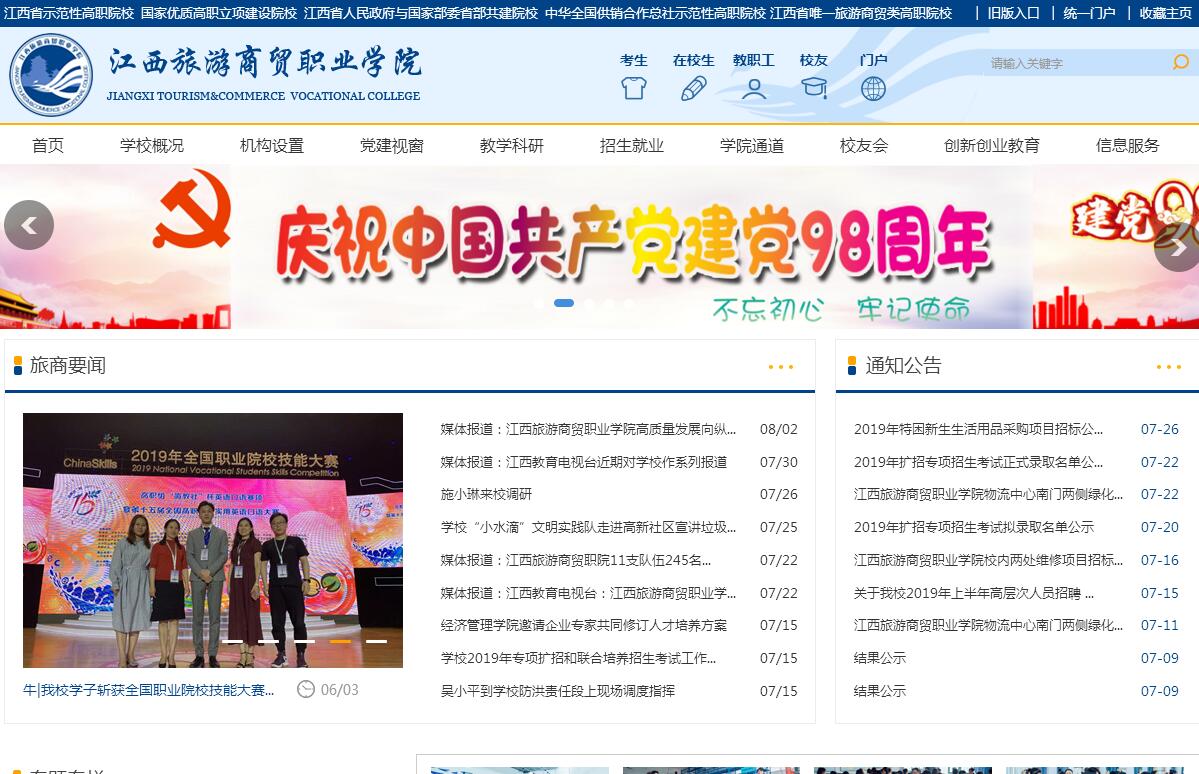Open the 在校生 pencil icon

pos(693,89)
